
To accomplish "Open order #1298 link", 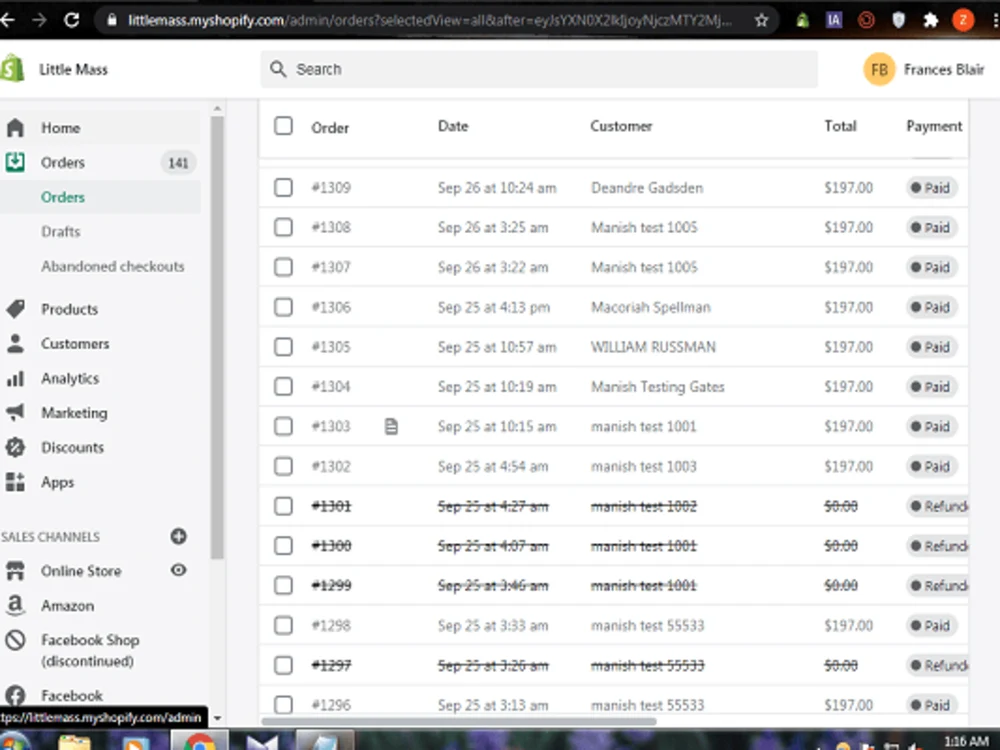I will [x=331, y=625].
